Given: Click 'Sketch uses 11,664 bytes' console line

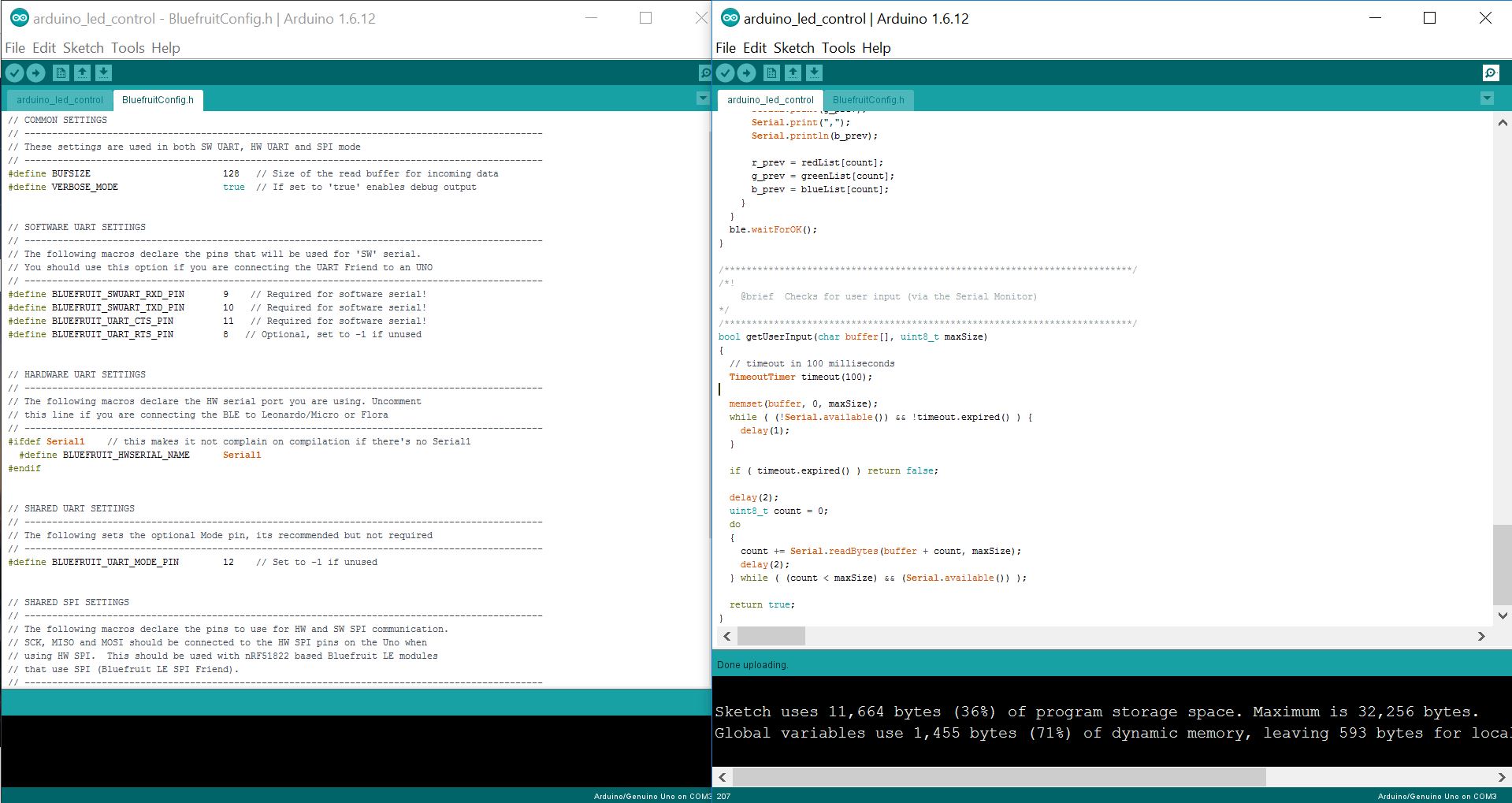Looking at the screenshot, I should pyautogui.click(x=1097, y=712).
